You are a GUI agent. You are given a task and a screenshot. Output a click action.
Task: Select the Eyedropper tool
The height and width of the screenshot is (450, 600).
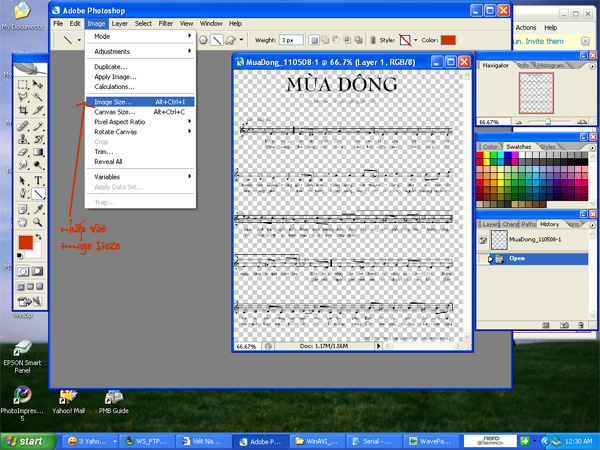tap(38, 209)
